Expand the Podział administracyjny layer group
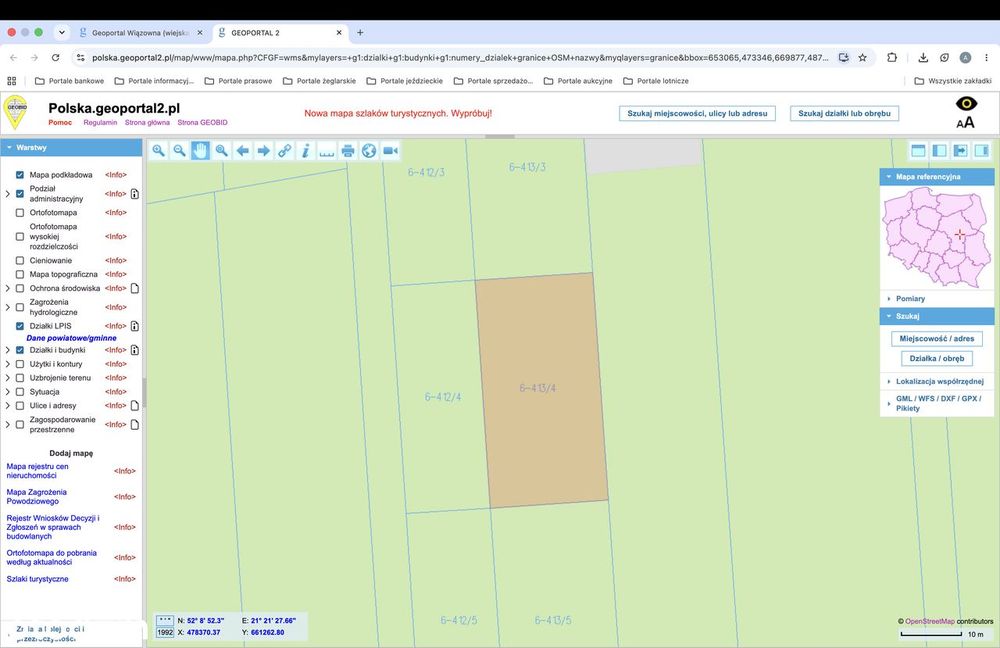Viewport: 1000px width, 648px height. click(8, 193)
